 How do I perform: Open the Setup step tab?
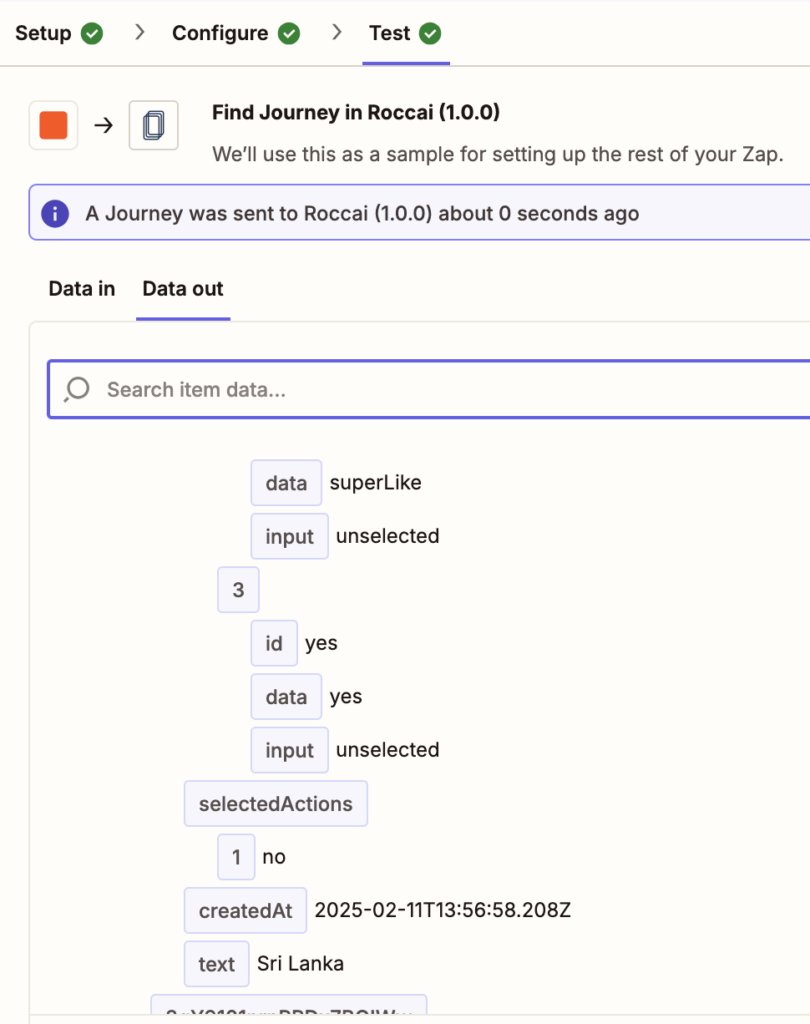point(59,33)
